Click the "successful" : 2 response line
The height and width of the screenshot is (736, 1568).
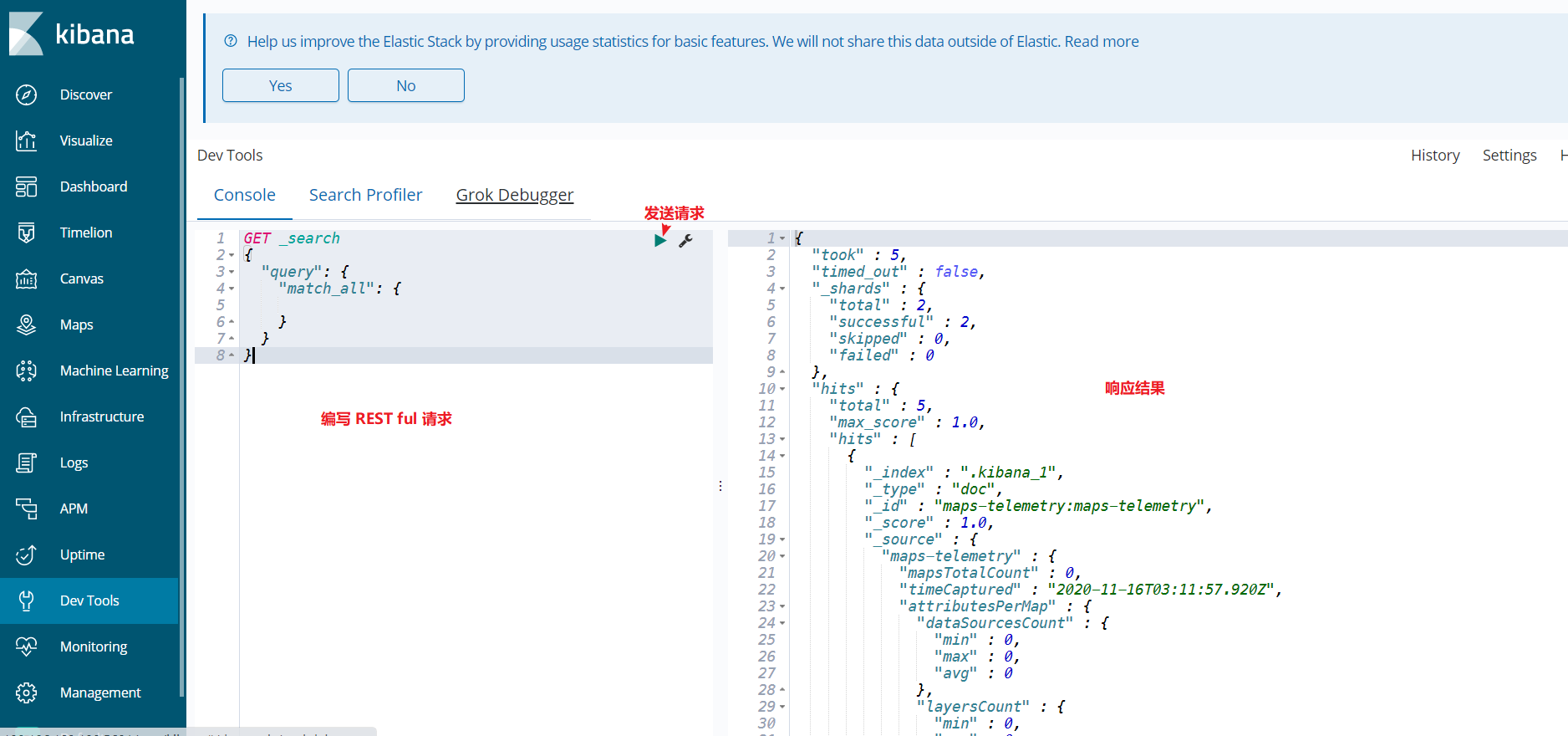coord(903,322)
